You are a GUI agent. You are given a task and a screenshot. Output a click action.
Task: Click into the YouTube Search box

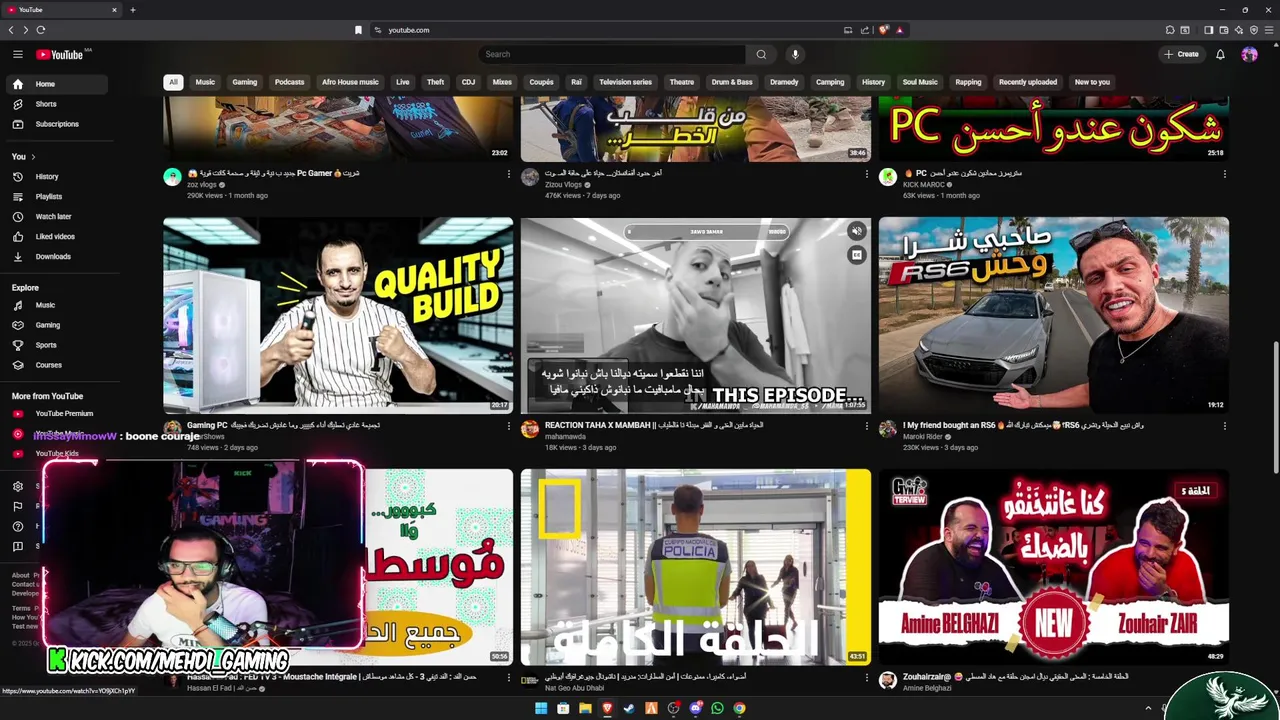(612, 54)
